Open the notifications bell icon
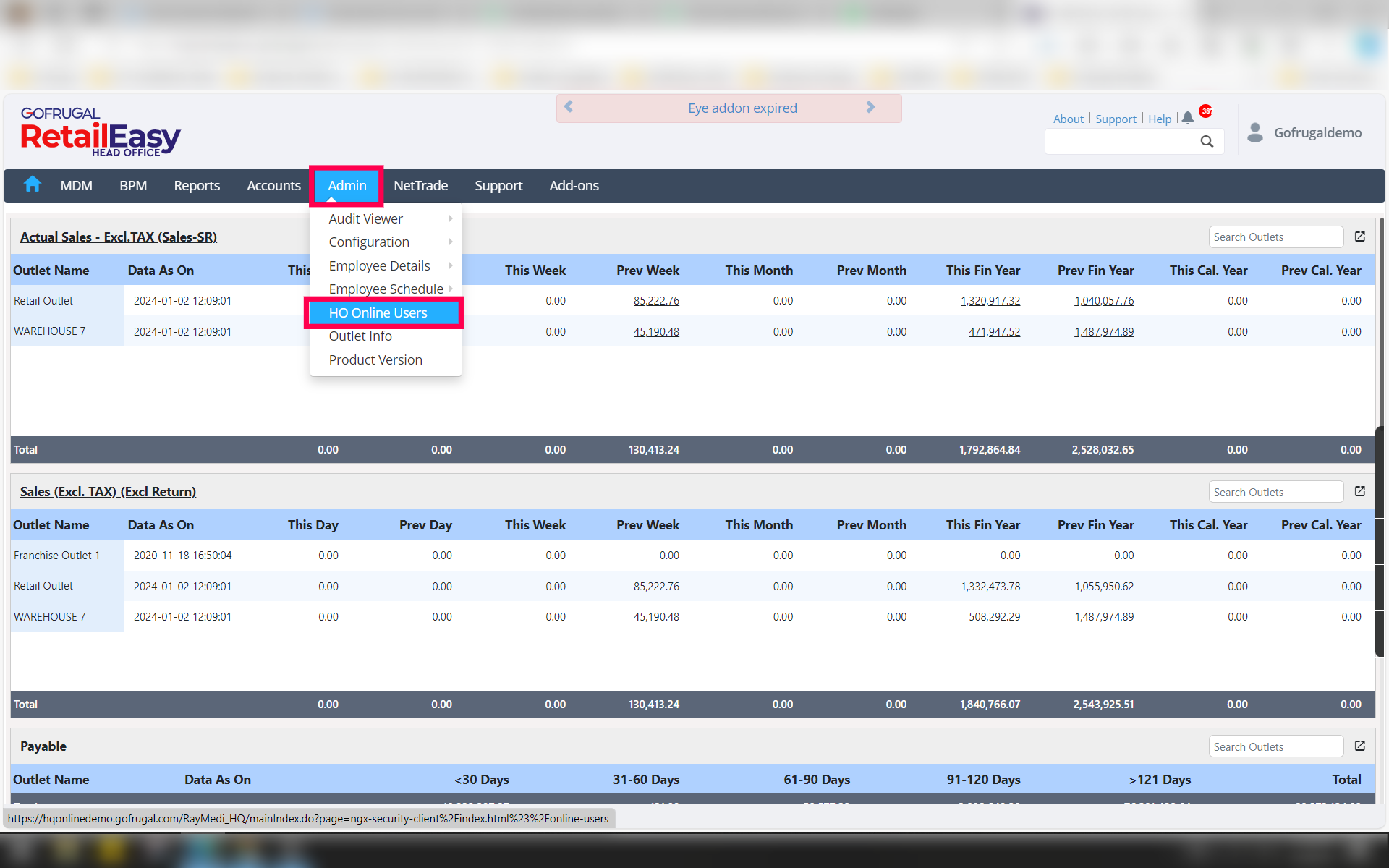This screenshot has width=1389, height=868. 1187,118
